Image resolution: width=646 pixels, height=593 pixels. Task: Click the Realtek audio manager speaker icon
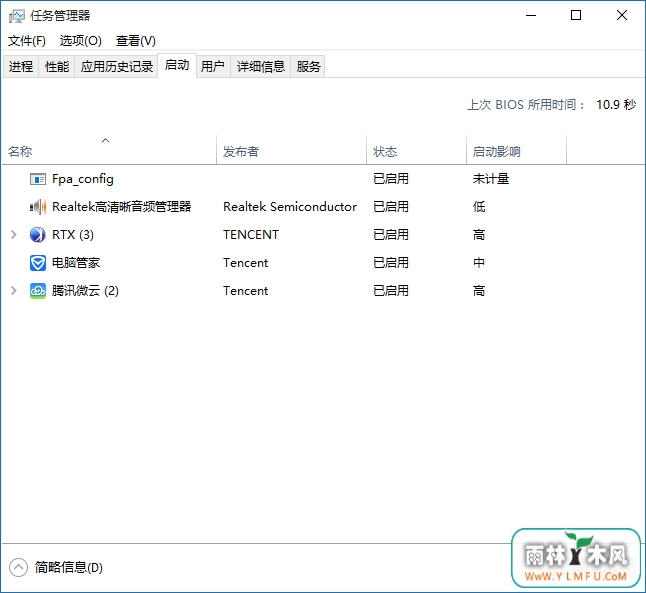(38, 207)
